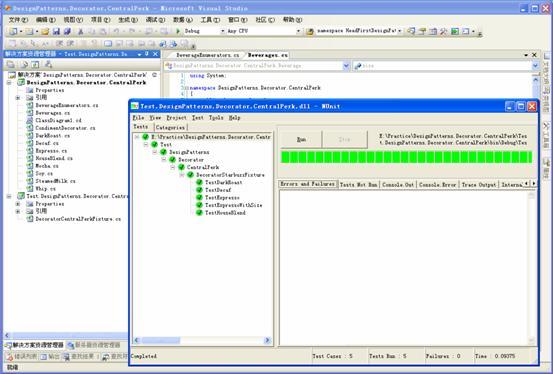Image resolution: width=553 pixels, height=374 pixels.
Task: Click the New Project toolbar icon
Action: click(x=13, y=31)
